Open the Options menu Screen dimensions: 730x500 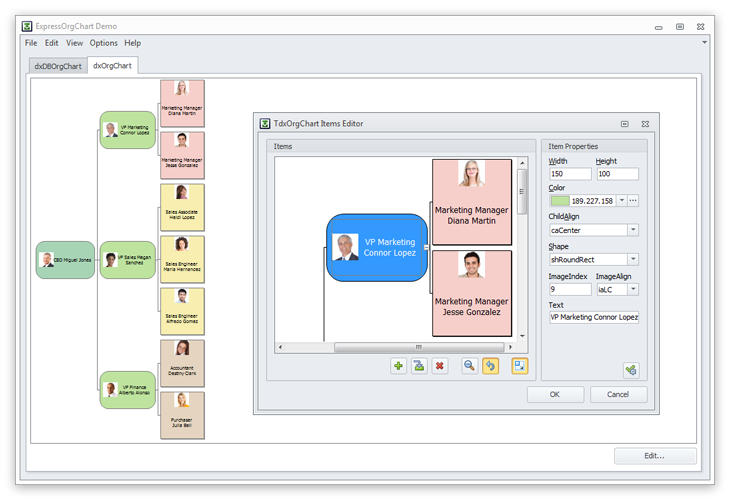(x=103, y=43)
